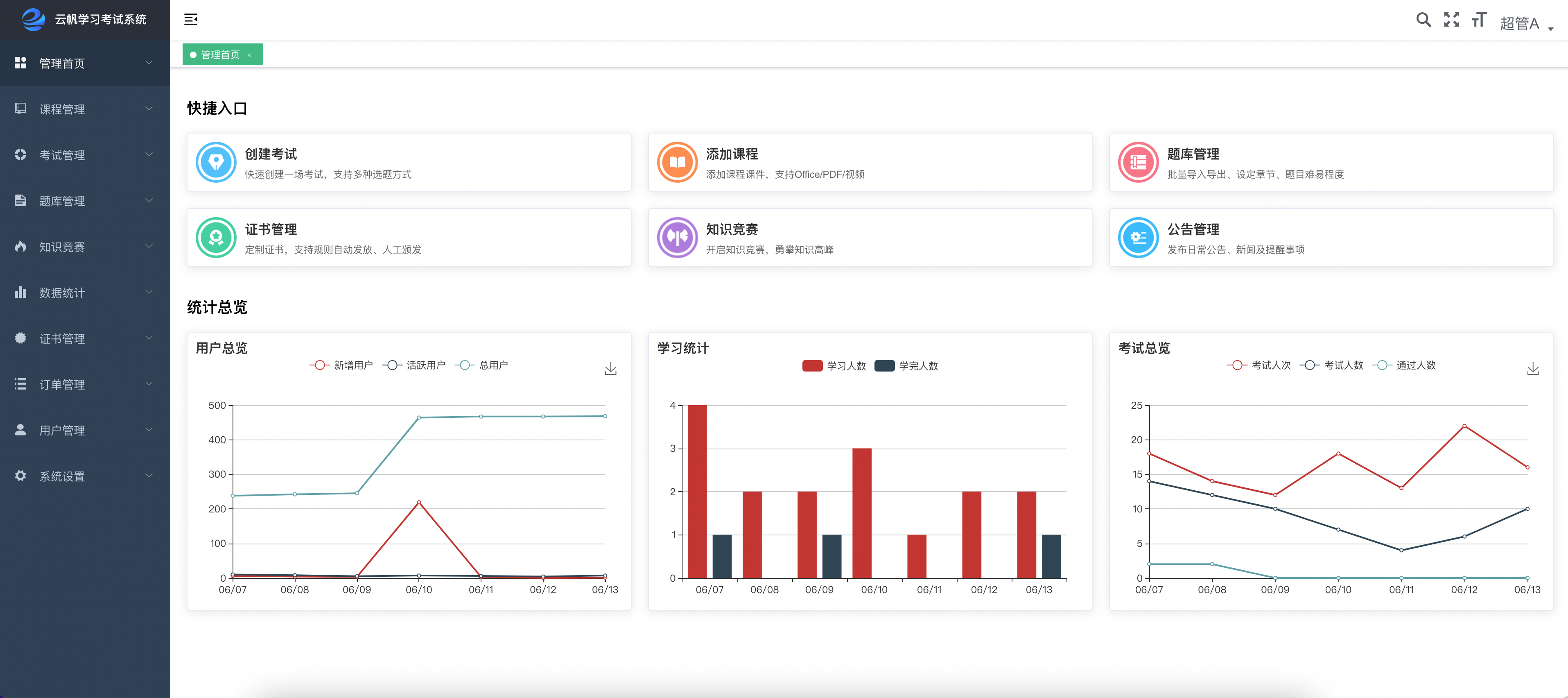Download the 用户总览 chart image
This screenshot has width=1568, height=698.
pyautogui.click(x=610, y=369)
